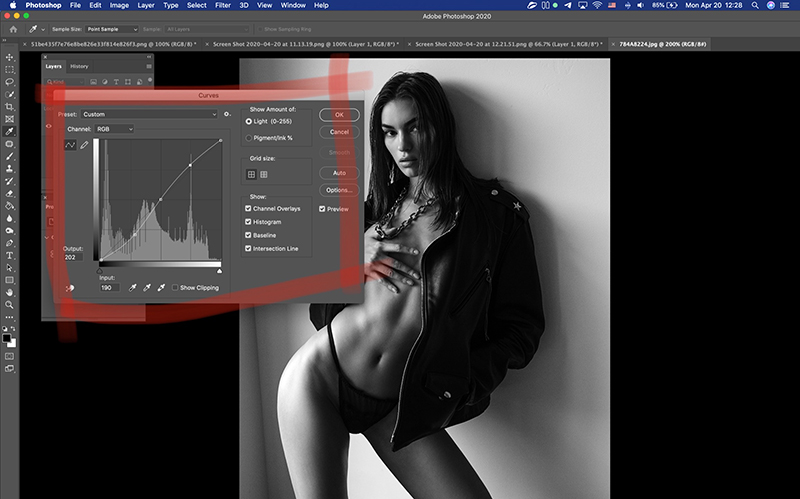Open the Layer menu
800x499 pixels.
(x=146, y=5)
